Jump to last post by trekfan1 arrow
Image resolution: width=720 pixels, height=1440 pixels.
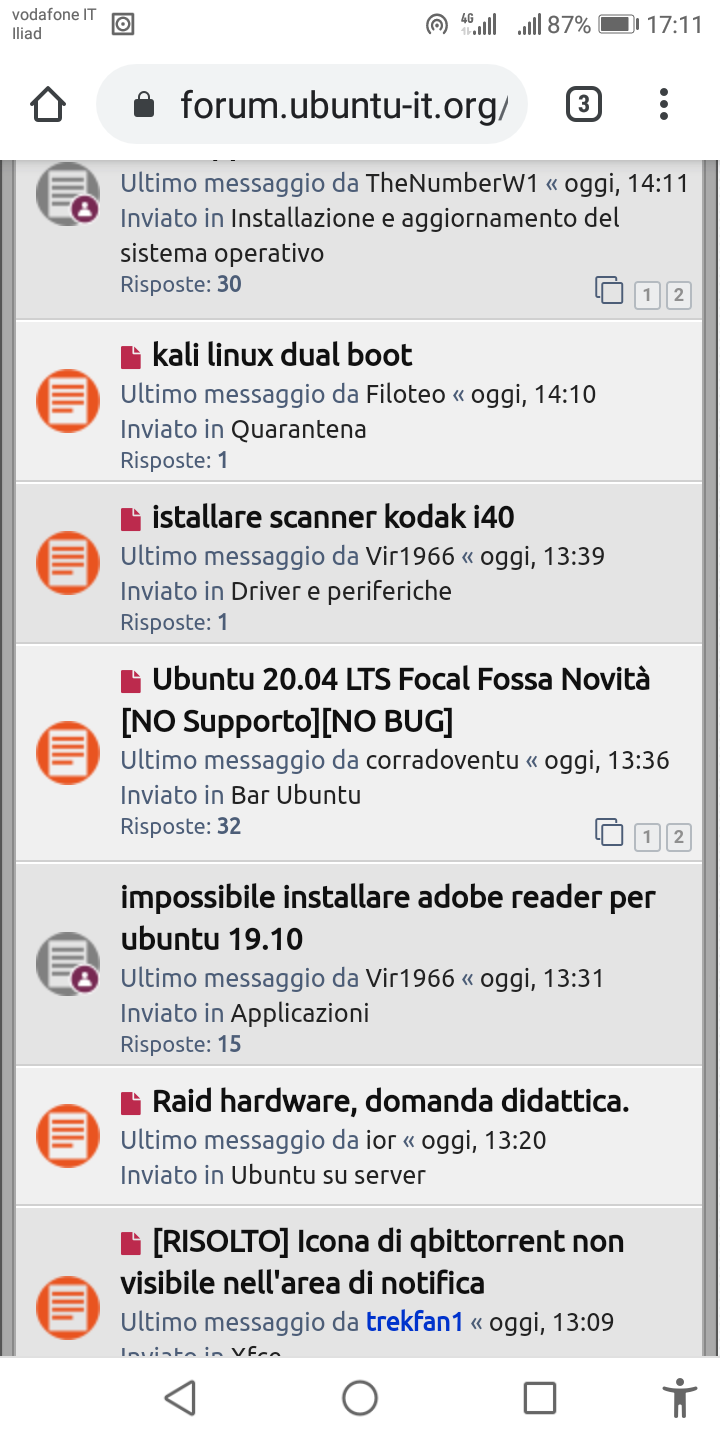pyautogui.click(x=477, y=1322)
